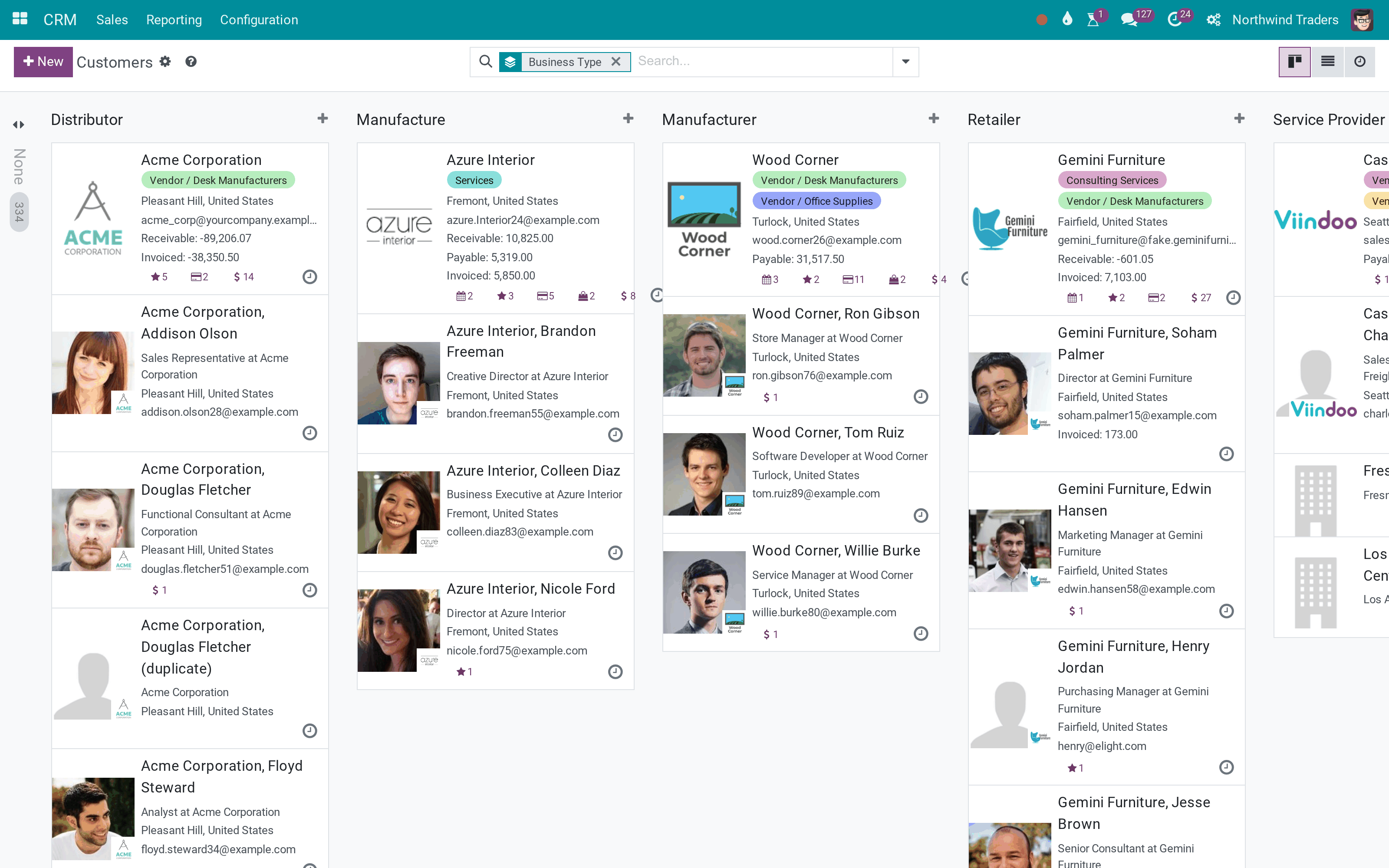This screenshot has width=1389, height=868.
Task: Open the debug settings gears icon
Action: click(x=1213, y=20)
